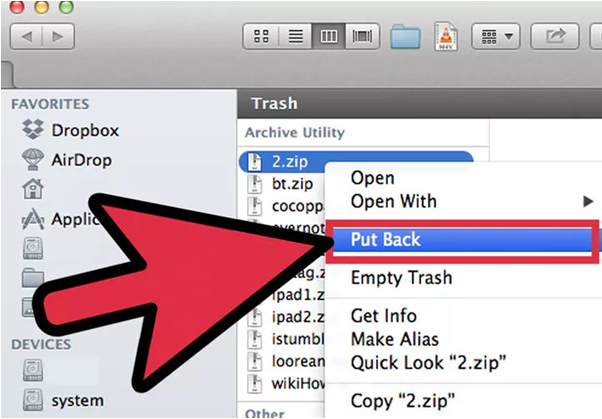
Task: Select the 2.zip file
Action: point(290,161)
